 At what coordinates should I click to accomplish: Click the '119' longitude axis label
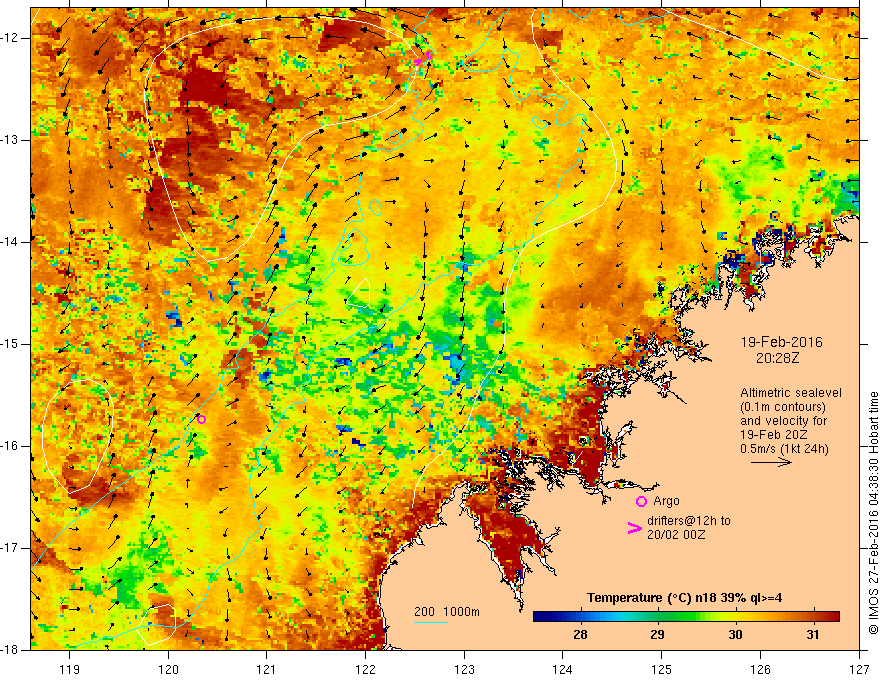click(70, 669)
